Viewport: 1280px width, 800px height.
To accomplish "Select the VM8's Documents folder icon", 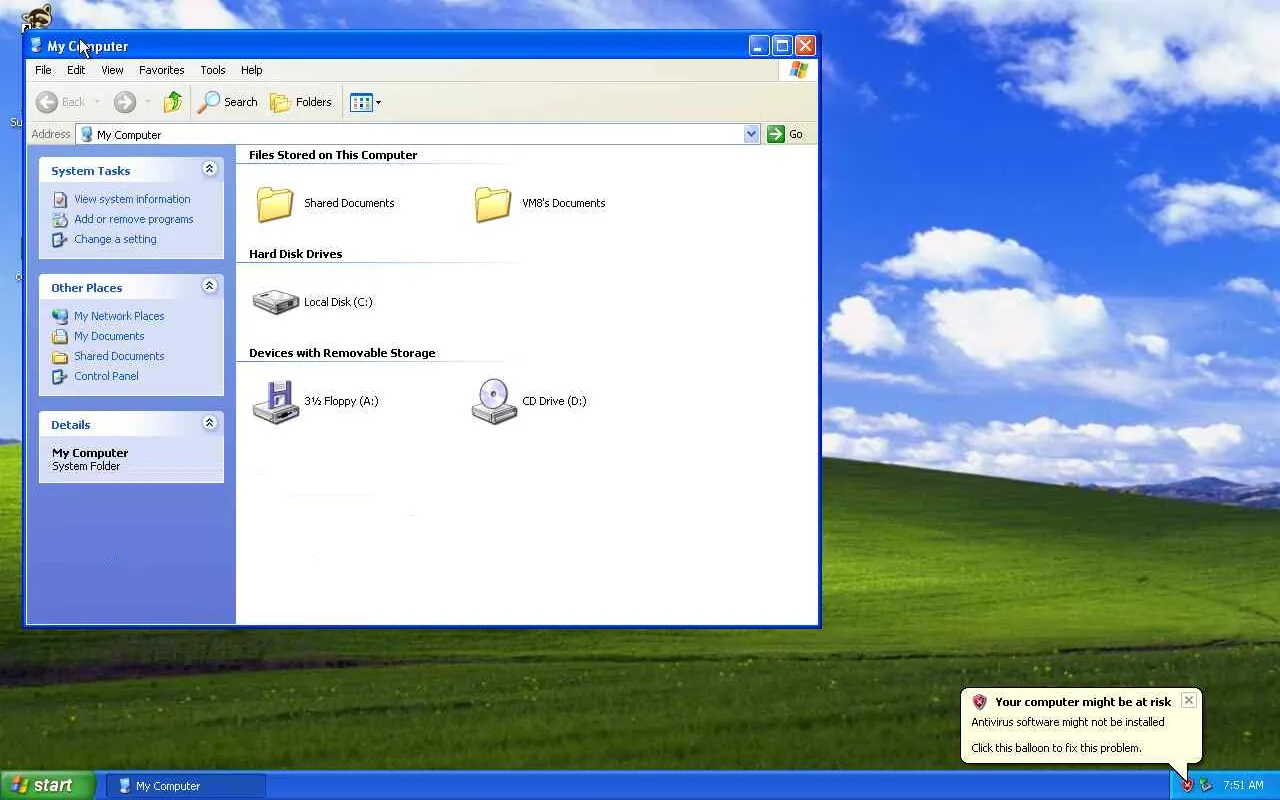I will (x=493, y=203).
